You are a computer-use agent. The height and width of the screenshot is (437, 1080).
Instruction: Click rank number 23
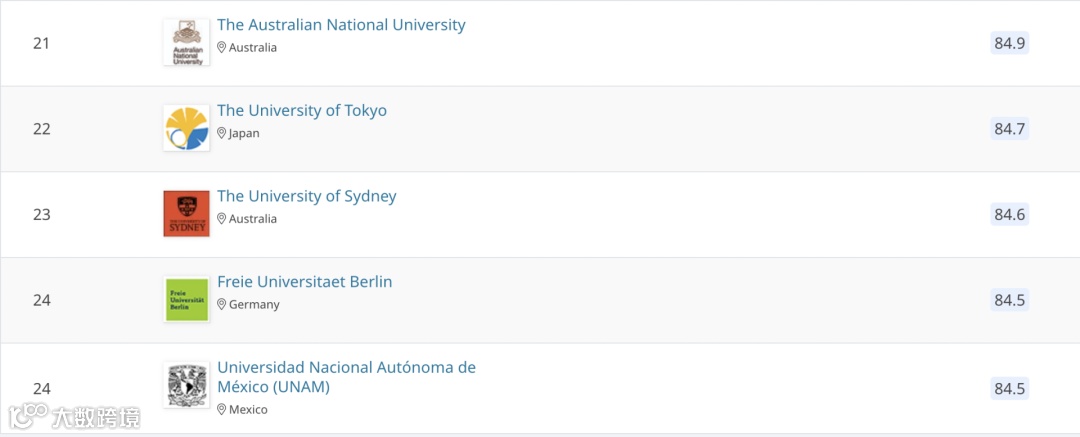(x=41, y=214)
